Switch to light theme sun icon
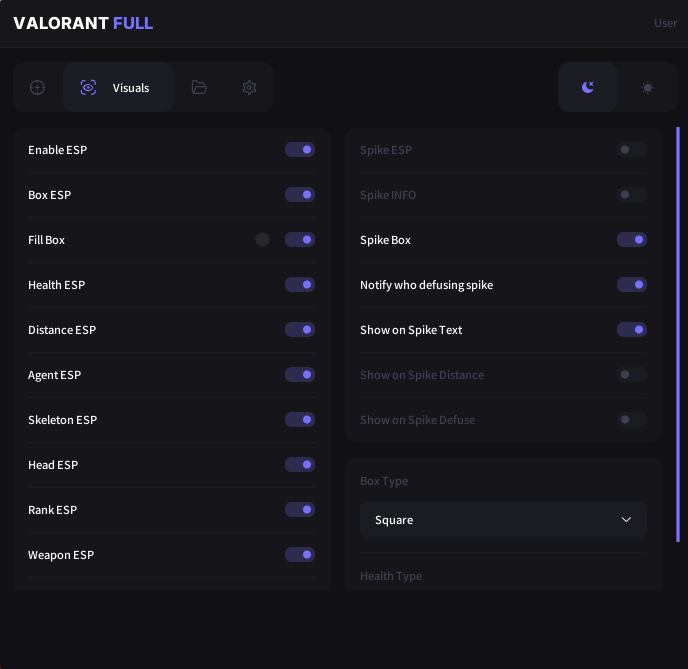Screen dimensions: 688x669 tap(648, 88)
